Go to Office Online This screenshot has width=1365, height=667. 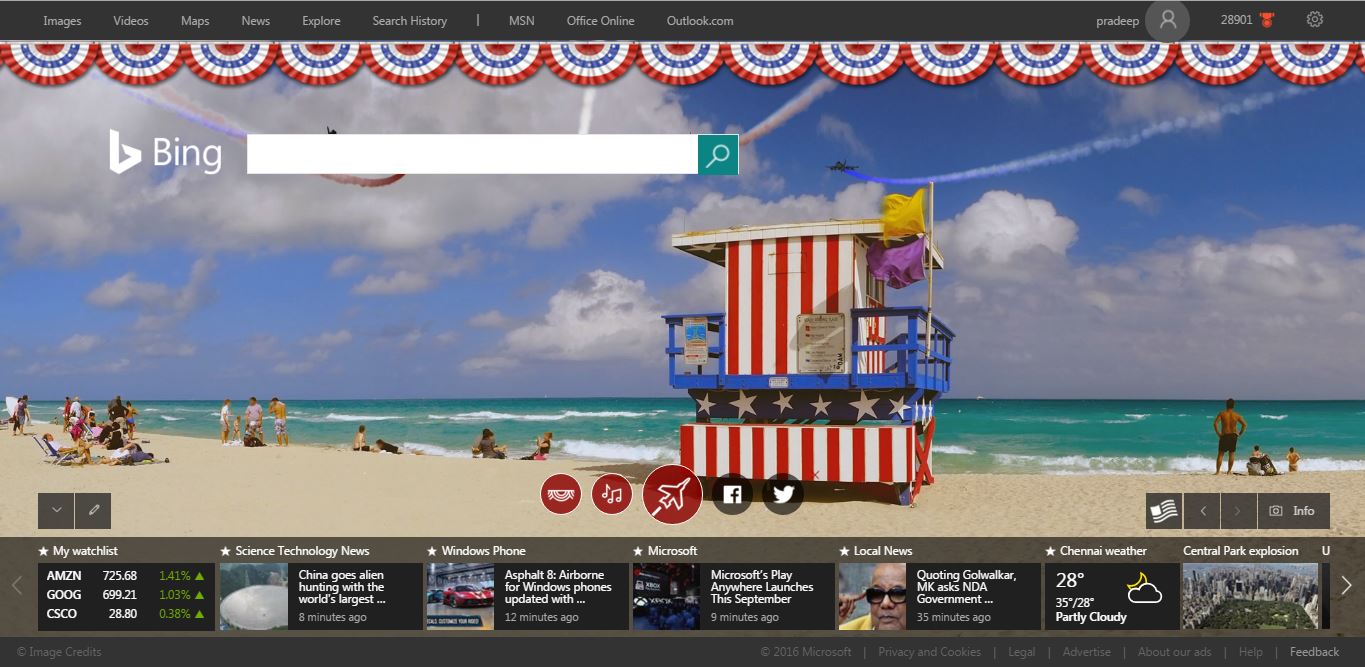[601, 20]
